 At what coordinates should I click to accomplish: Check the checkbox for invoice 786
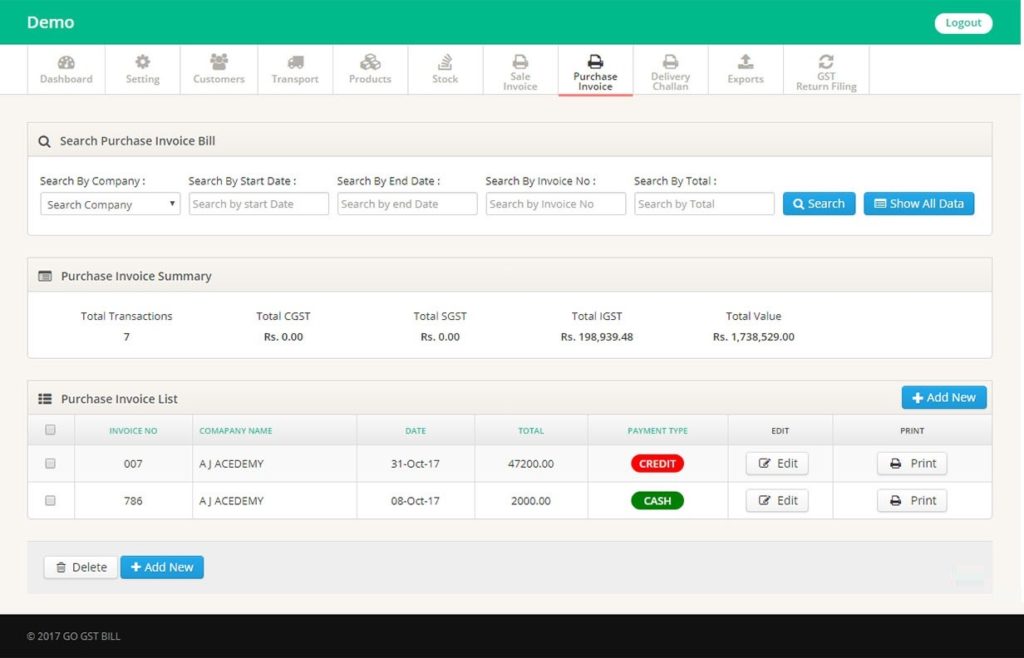[x=51, y=500]
